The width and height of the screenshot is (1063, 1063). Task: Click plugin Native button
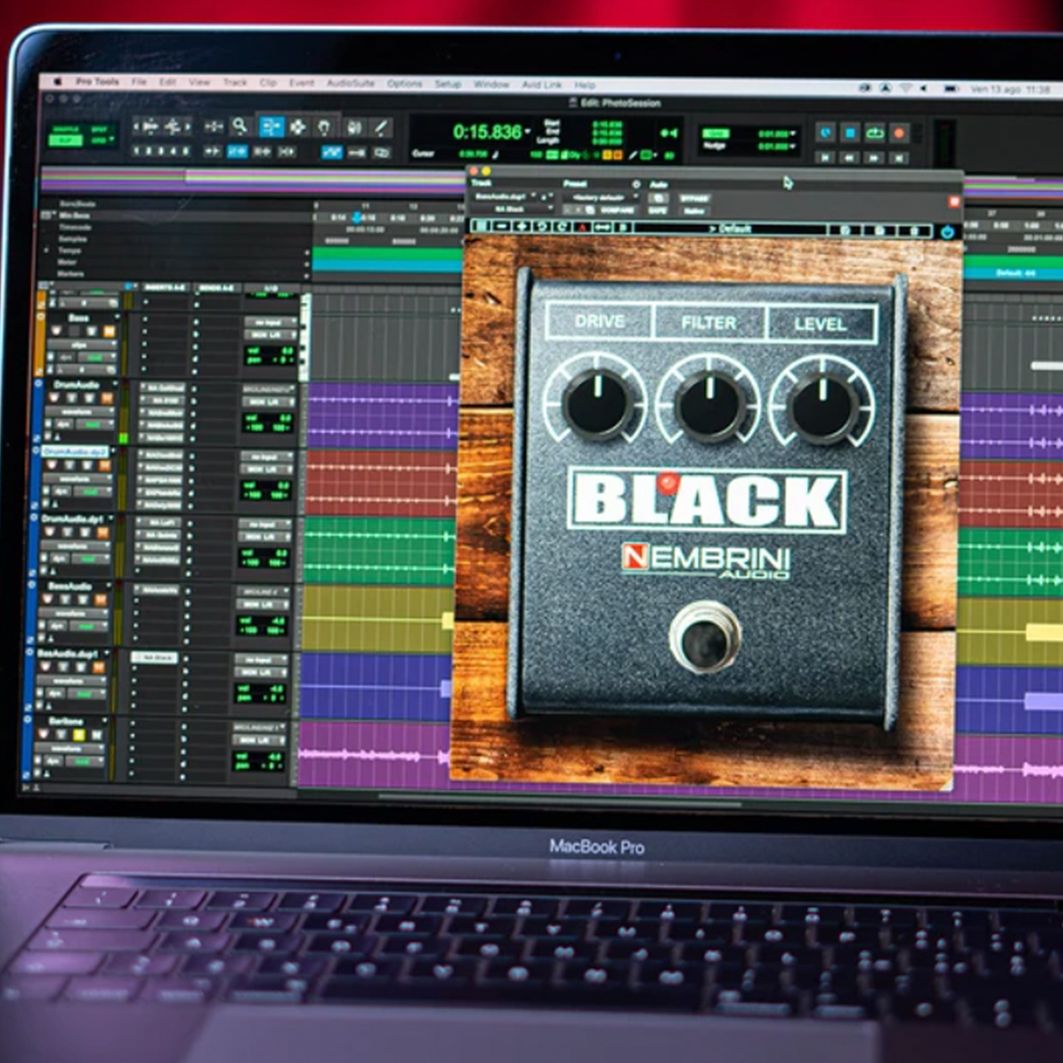pyautogui.click(x=694, y=211)
